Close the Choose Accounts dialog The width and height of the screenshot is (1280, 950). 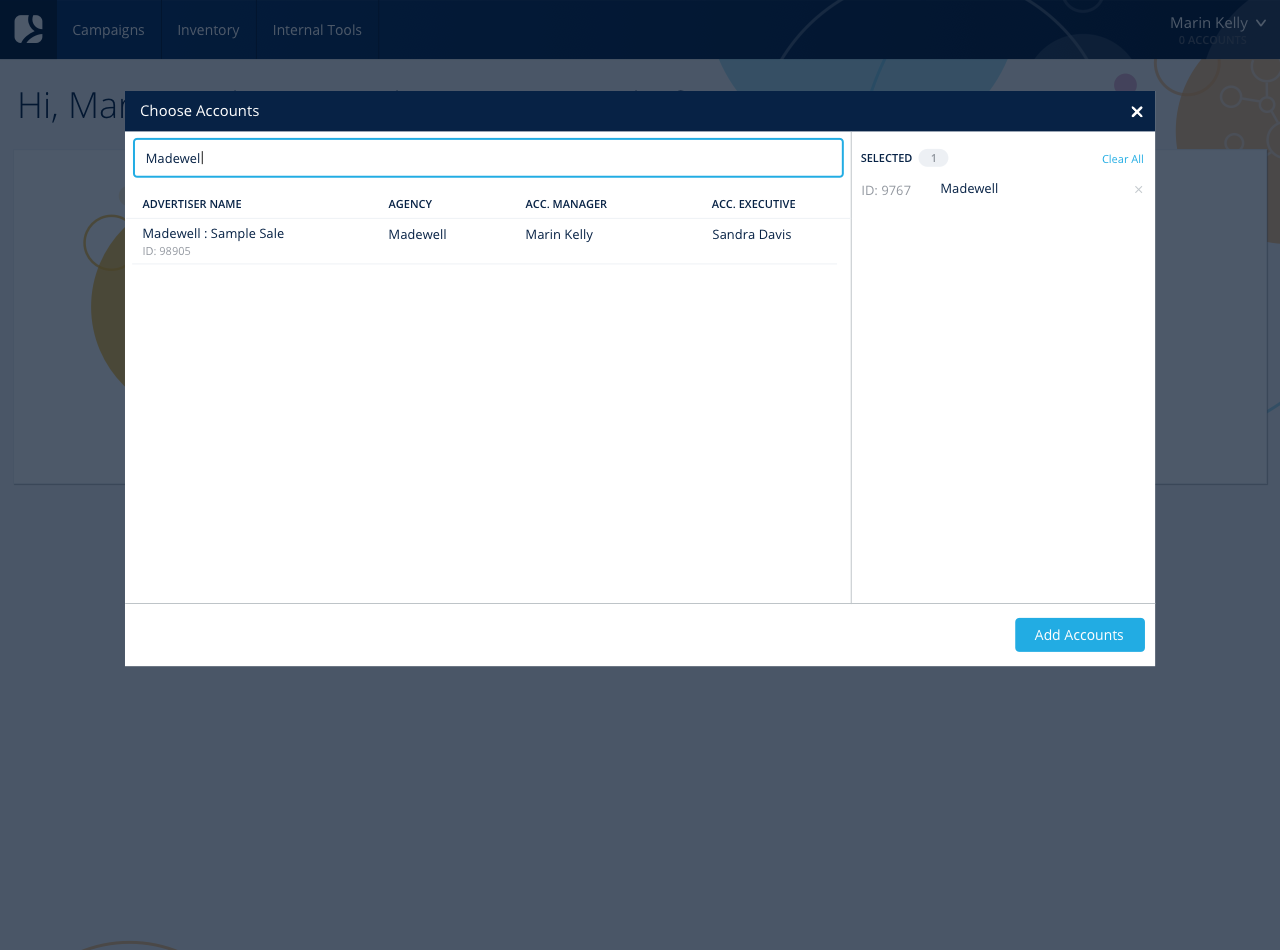point(1137,112)
